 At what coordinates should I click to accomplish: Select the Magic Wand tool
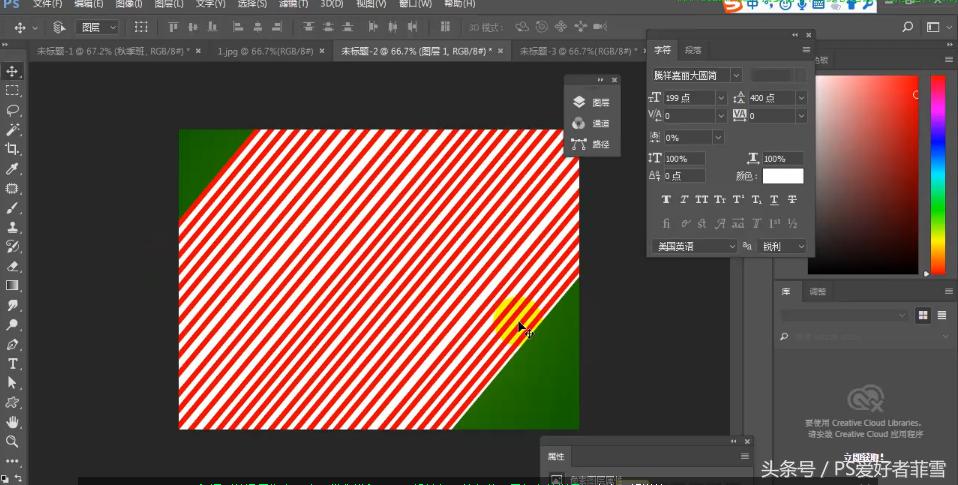pyautogui.click(x=12, y=129)
